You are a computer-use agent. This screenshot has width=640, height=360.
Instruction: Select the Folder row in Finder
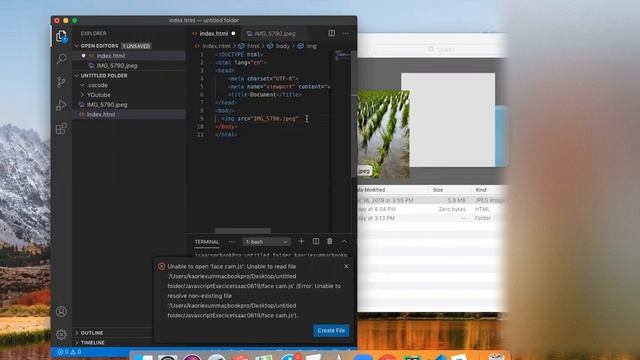tap(431, 218)
